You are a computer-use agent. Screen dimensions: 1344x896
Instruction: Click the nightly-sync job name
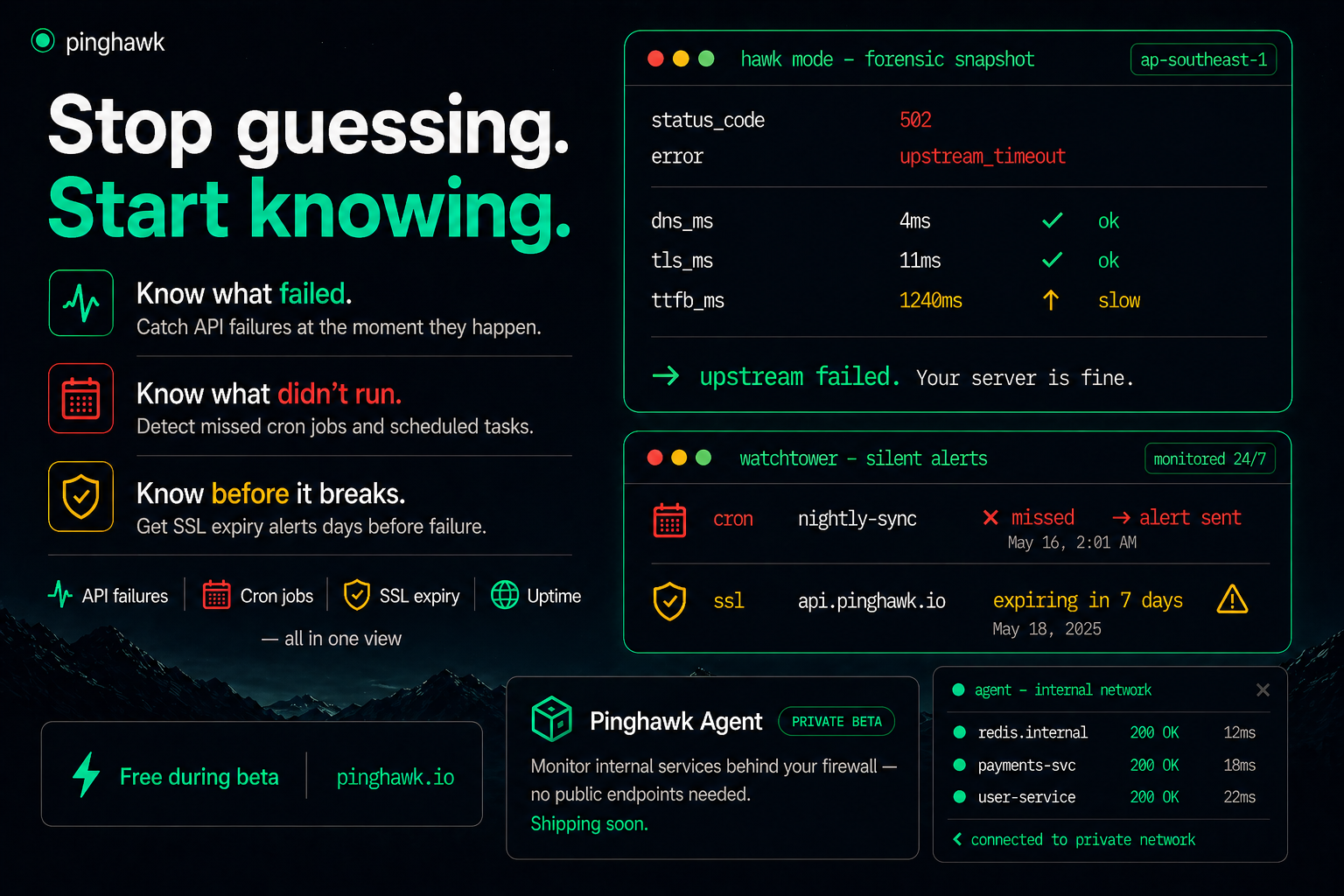click(857, 519)
